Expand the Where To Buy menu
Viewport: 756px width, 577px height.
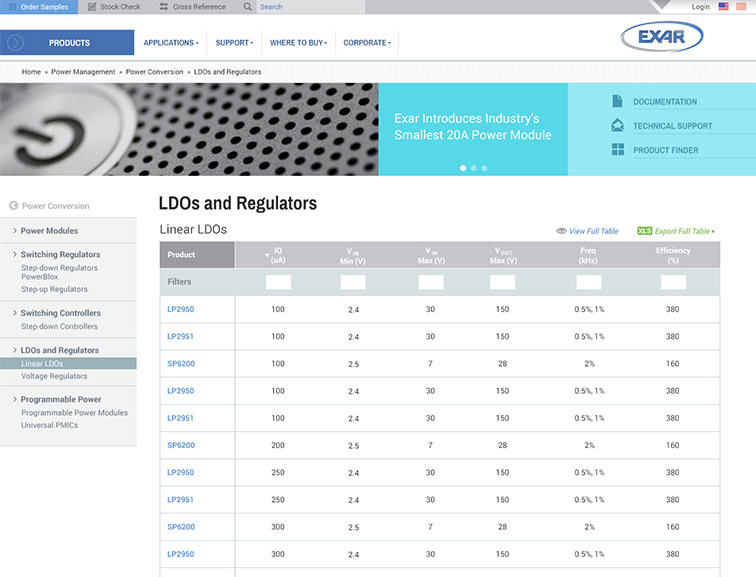pos(298,43)
